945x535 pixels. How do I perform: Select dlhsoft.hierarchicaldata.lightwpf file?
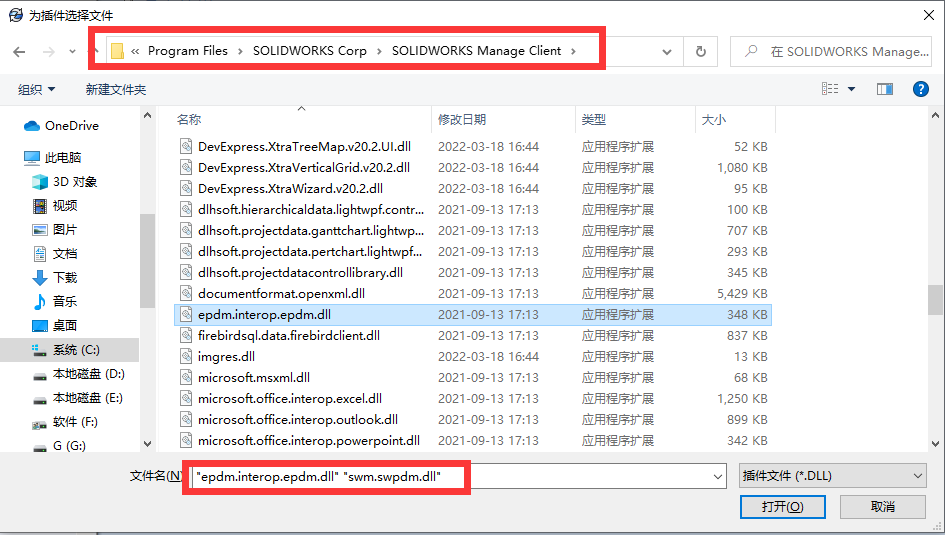click(x=473, y=210)
